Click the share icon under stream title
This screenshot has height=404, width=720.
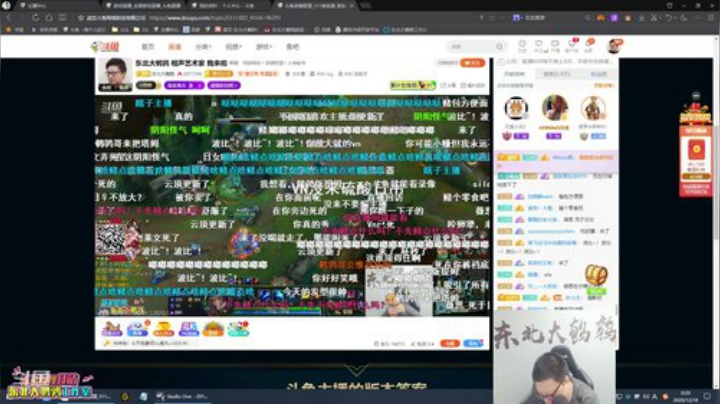448,85
